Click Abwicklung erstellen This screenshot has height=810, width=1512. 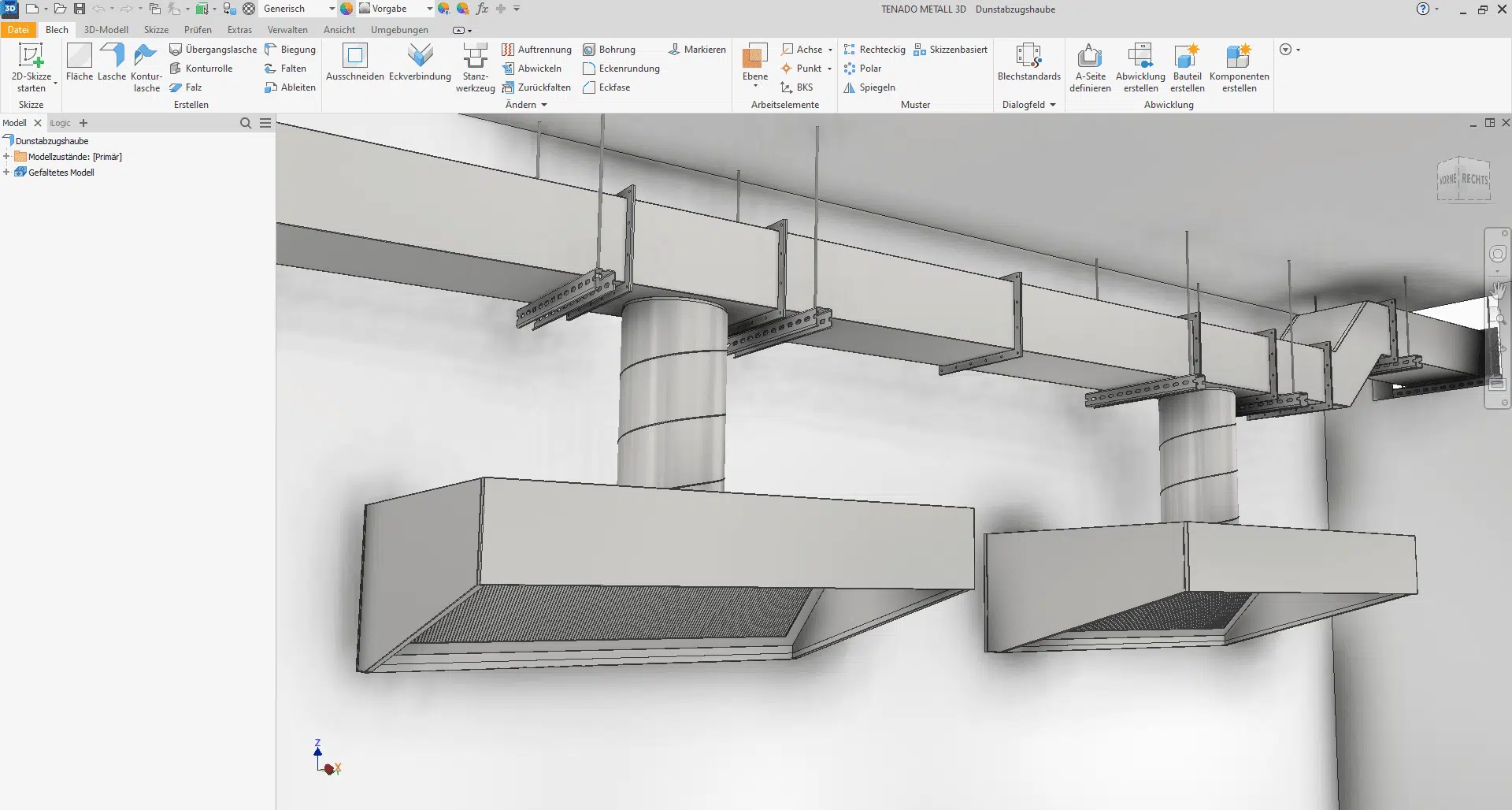pyautogui.click(x=1140, y=68)
